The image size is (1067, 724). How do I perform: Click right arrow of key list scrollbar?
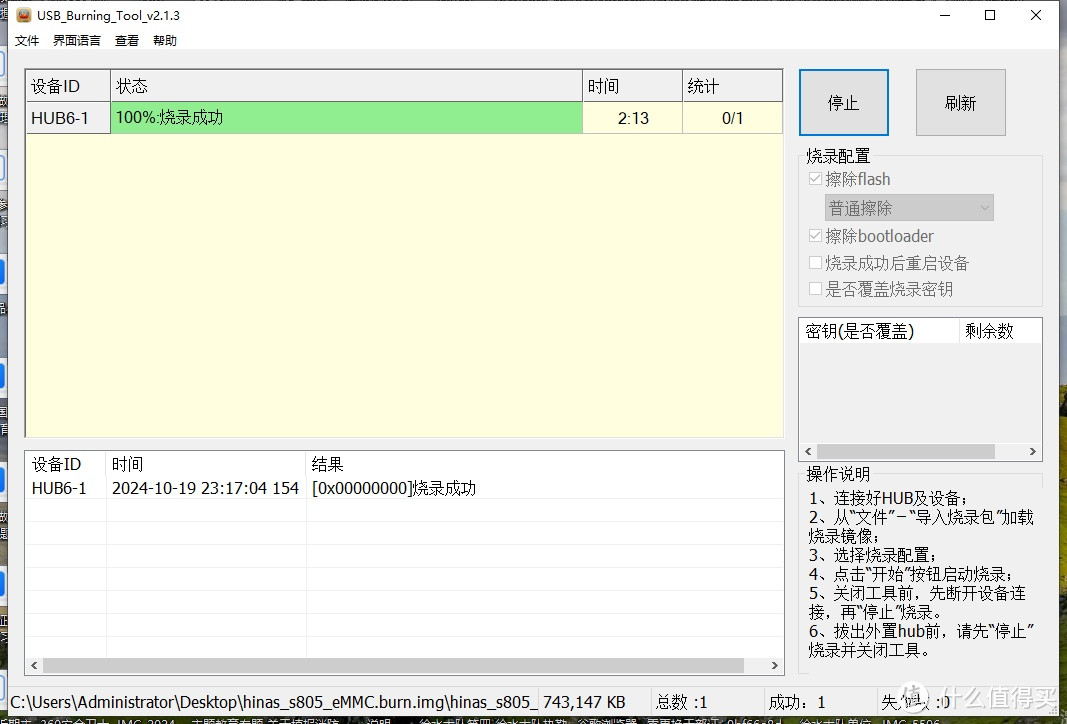(x=1033, y=452)
